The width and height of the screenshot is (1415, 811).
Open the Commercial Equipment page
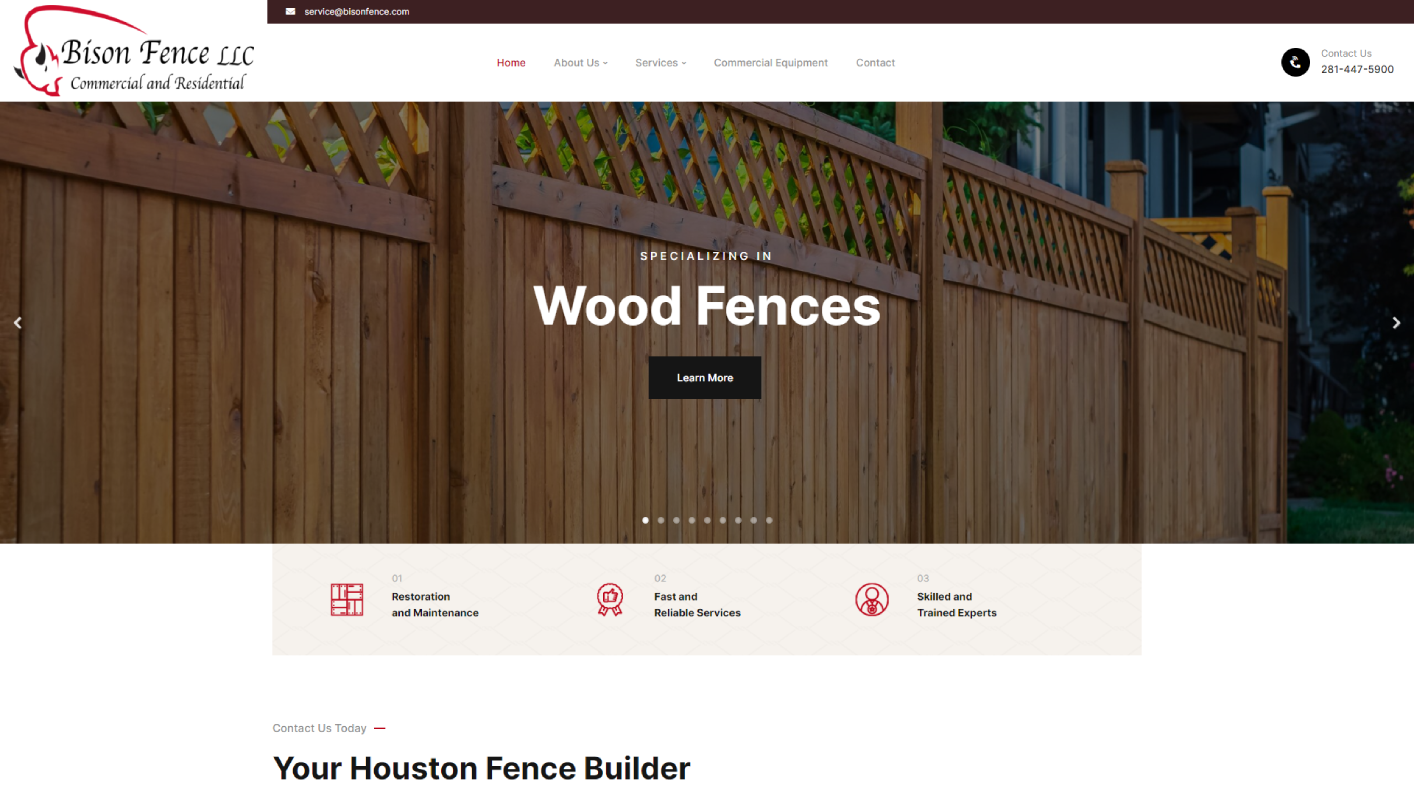[x=771, y=62]
